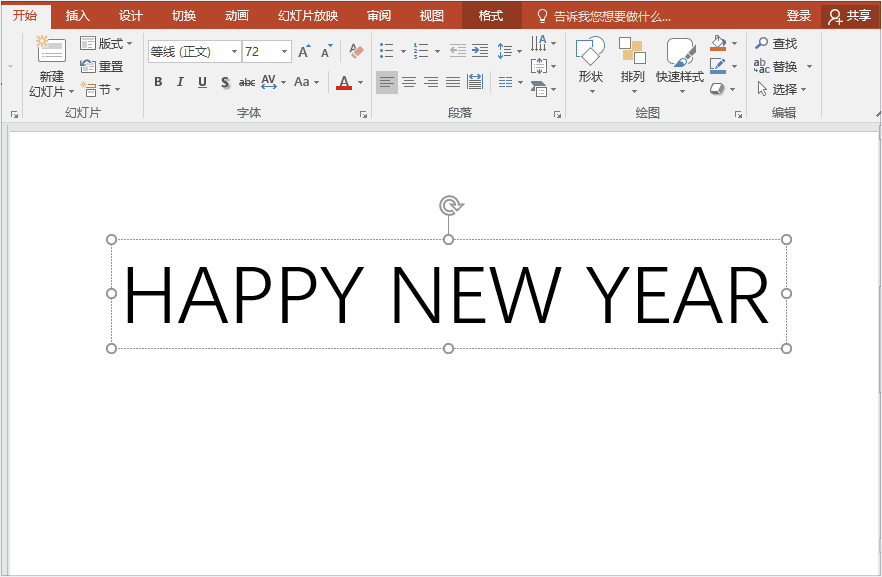Click the 重置 reset button

(x=102, y=66)
